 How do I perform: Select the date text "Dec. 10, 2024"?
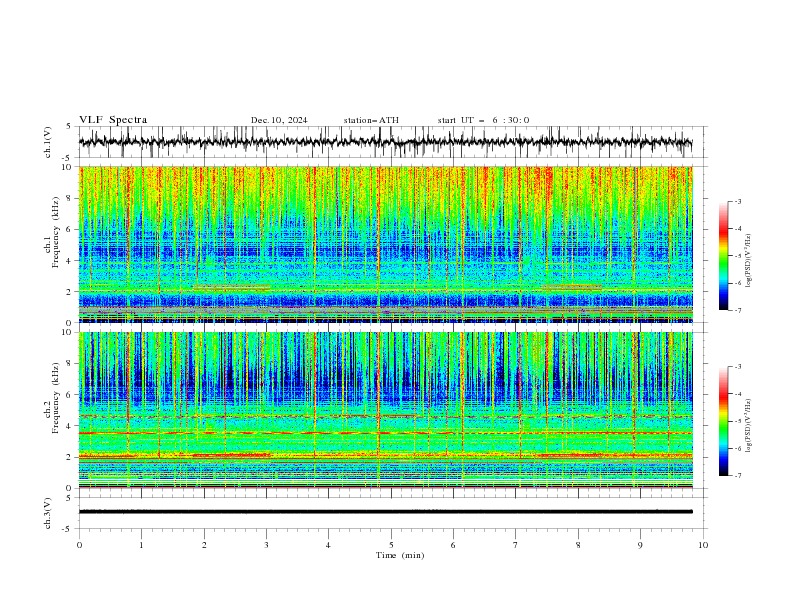[x=279, y=120]
